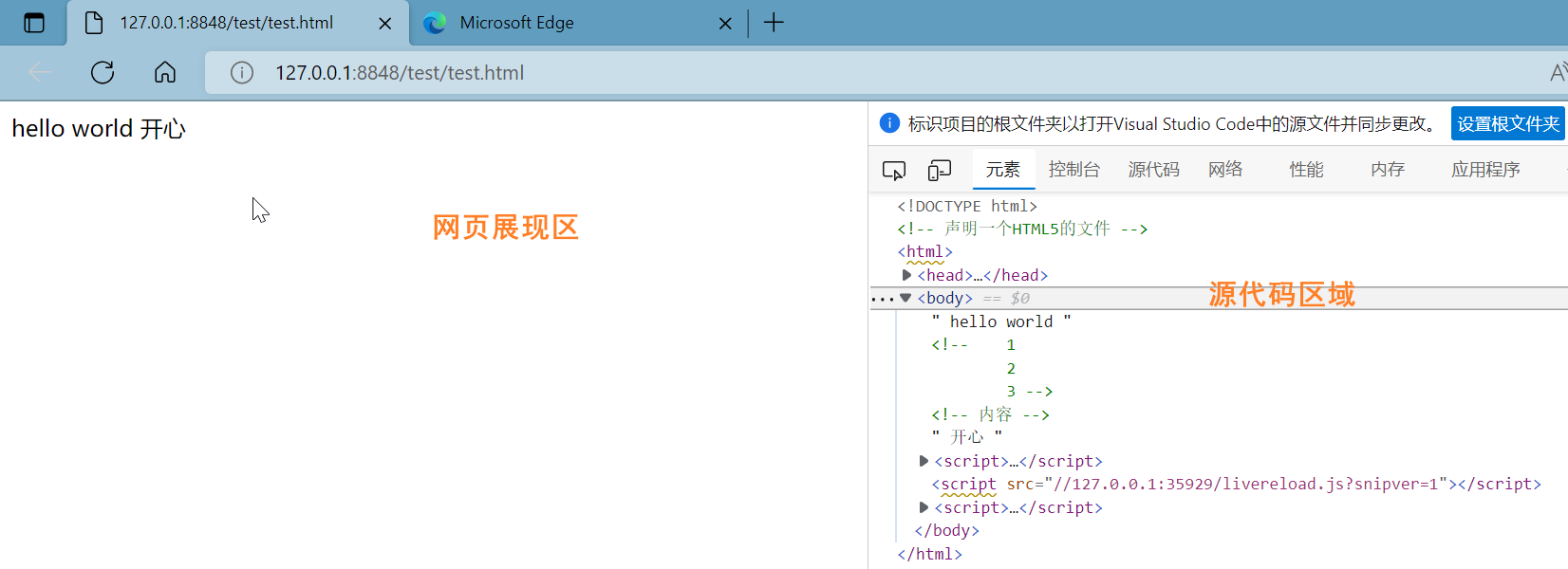Close the 127.0.0.1:8848/test/test.html tab

point(385,24)
